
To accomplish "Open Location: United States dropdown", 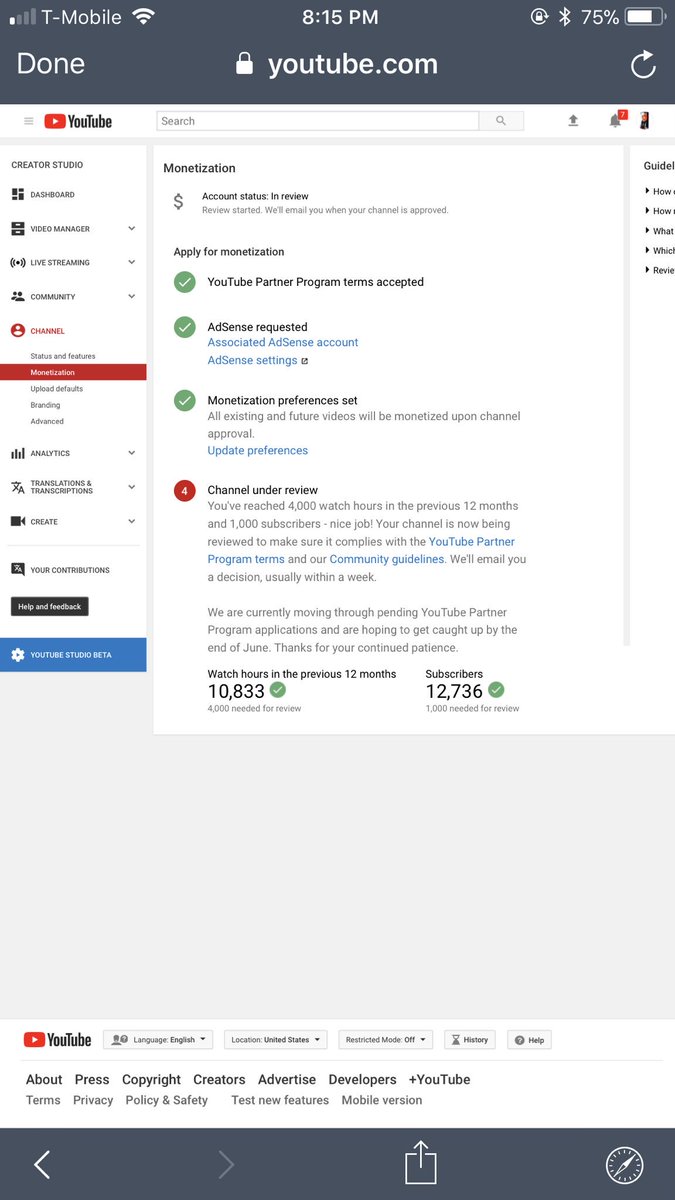I will tap(276, 1040).
